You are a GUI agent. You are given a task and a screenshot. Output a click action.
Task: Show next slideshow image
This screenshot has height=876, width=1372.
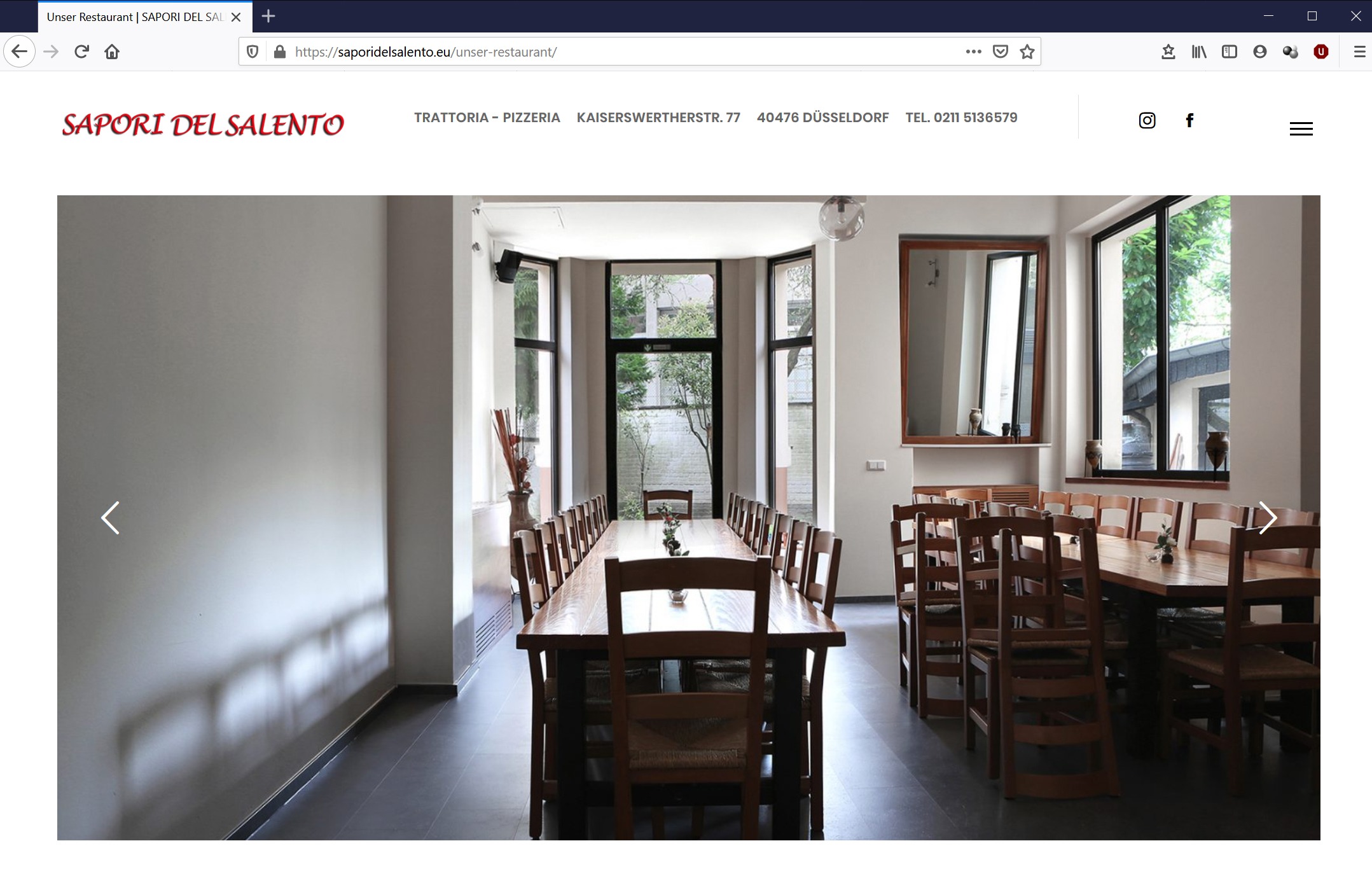click(x=1268, y=518)
